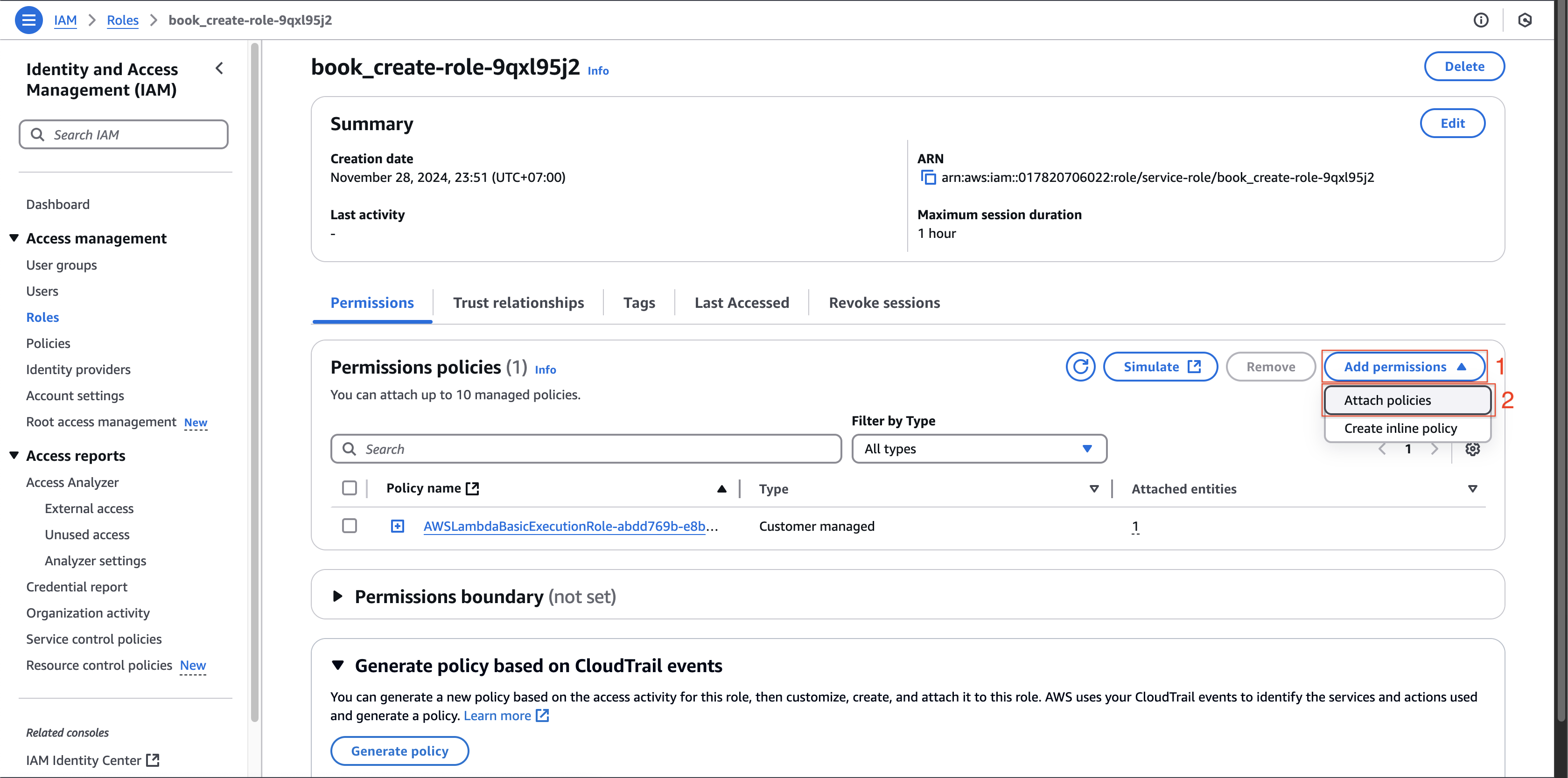
Task: Open the Learn more link
Action: (x=506, y=716)
